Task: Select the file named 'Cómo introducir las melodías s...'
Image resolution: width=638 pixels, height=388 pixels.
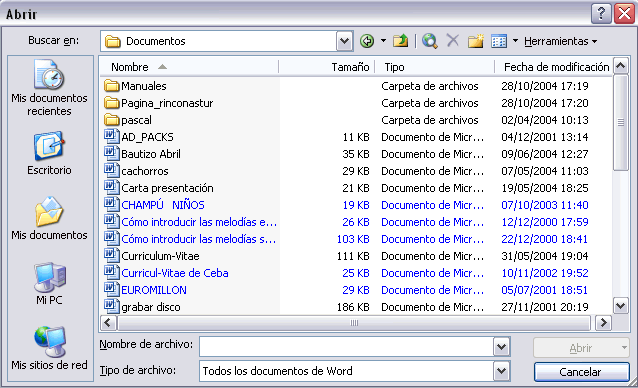Action: (199, 239)
